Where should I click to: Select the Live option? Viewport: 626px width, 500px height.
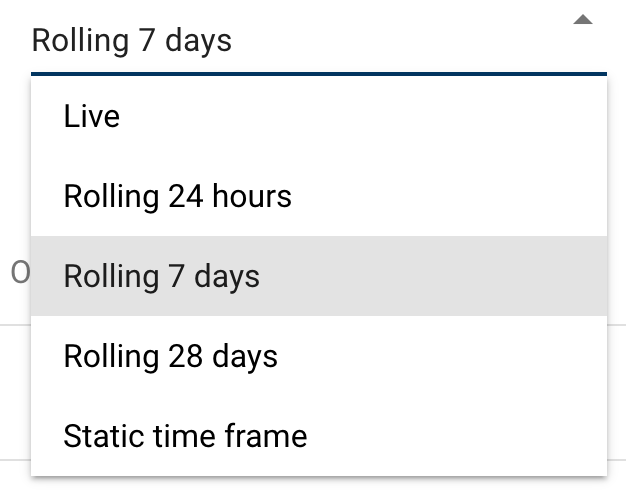(x=92, y=116)
